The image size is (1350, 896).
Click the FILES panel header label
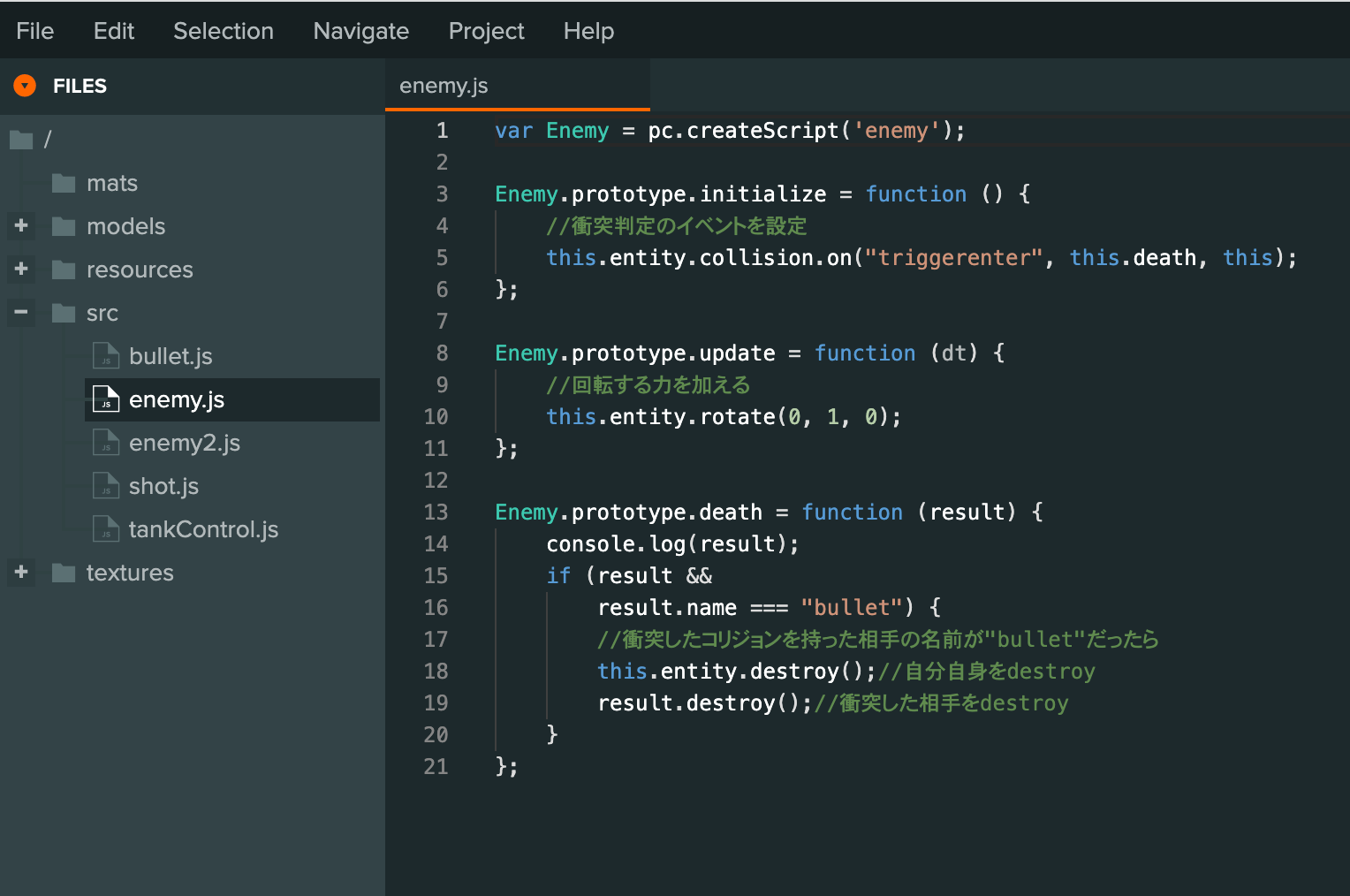coord(80,86)
